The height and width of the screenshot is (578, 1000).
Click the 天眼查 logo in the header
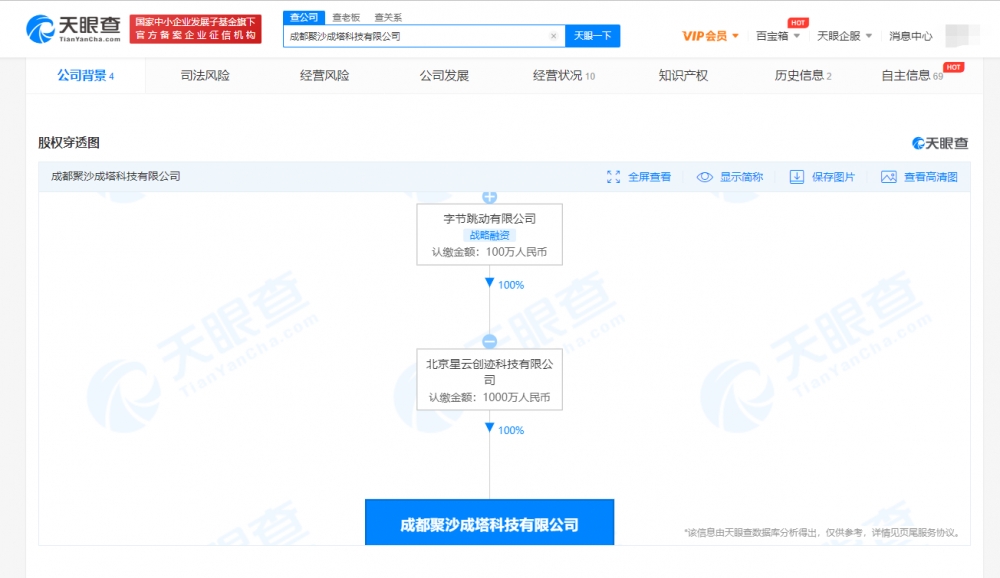[x=73, y=29]
